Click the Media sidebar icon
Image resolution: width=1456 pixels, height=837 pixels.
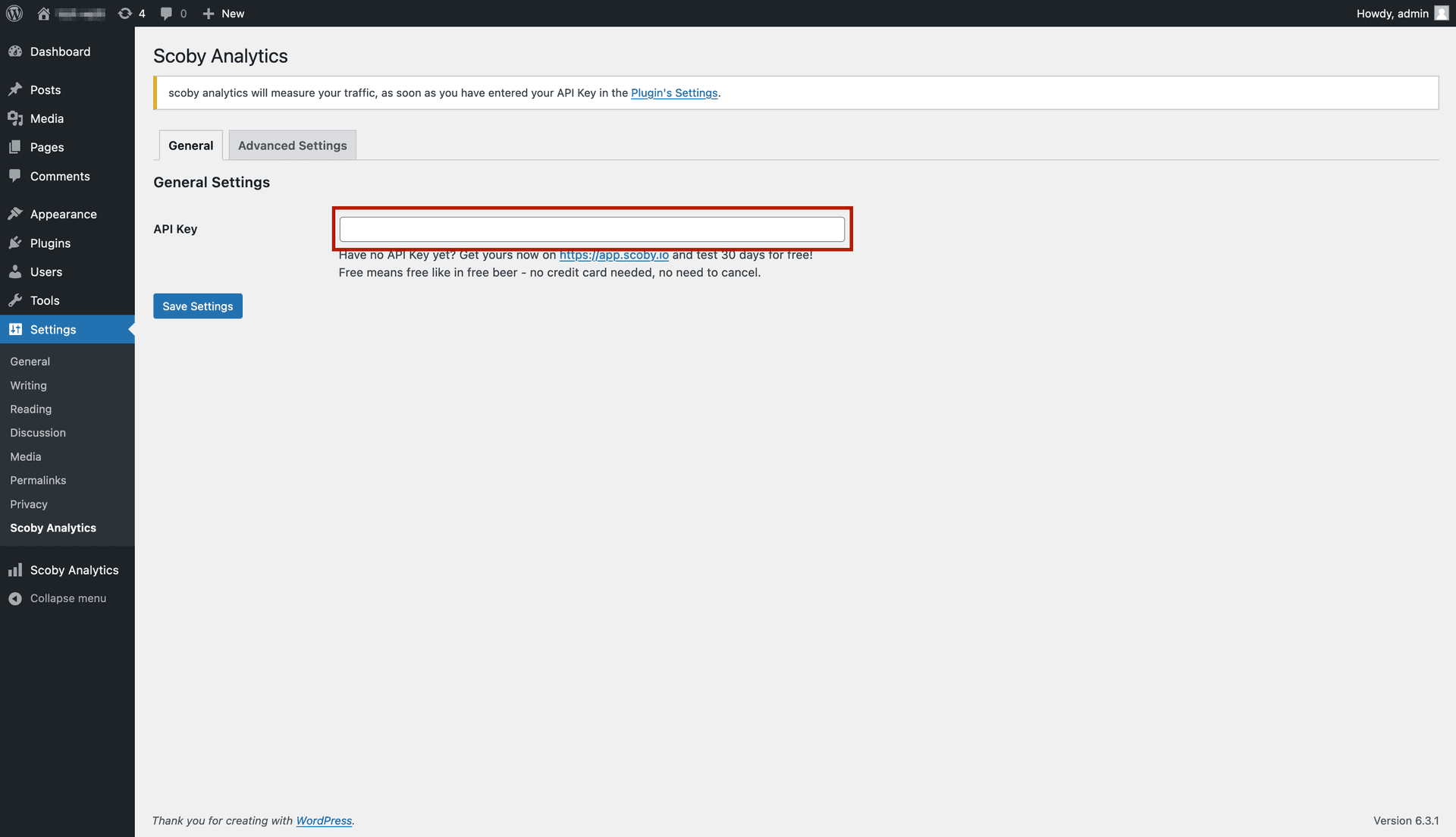coord(15,118)
